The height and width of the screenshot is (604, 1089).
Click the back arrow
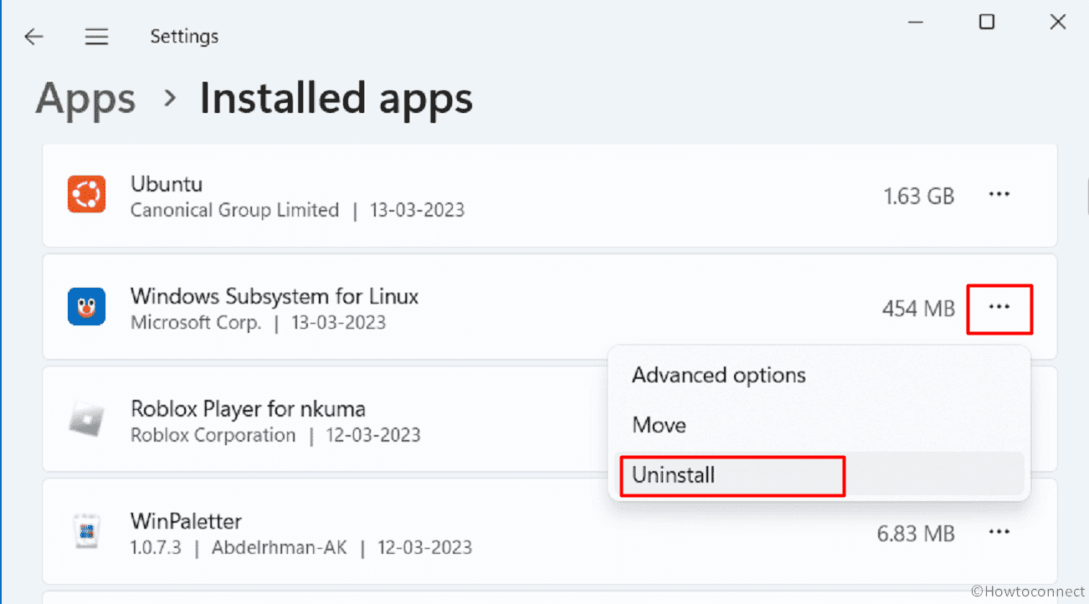tap(34, 36)
